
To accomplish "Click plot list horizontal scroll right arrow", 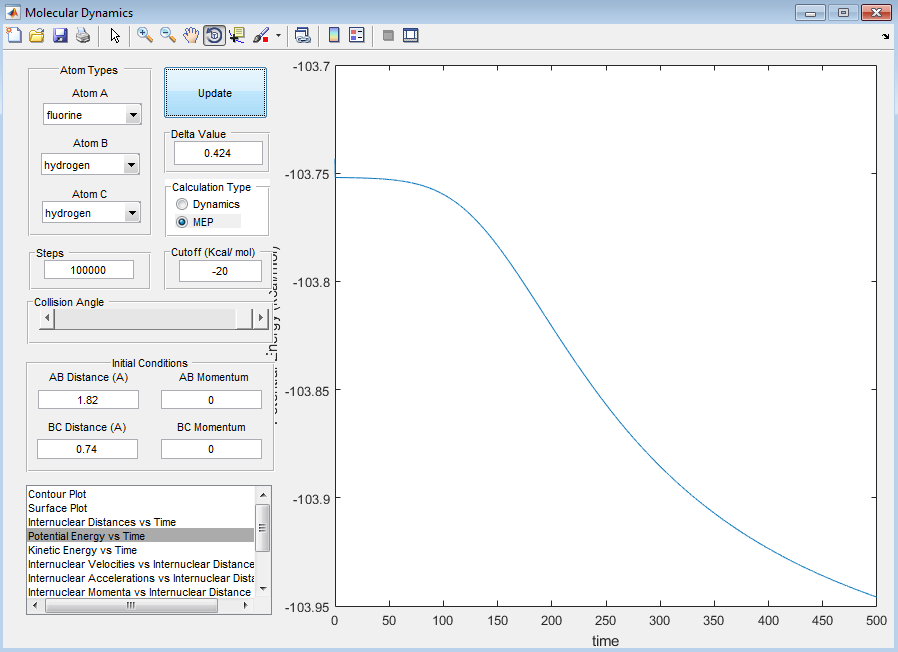I will (x=246, y=606).
